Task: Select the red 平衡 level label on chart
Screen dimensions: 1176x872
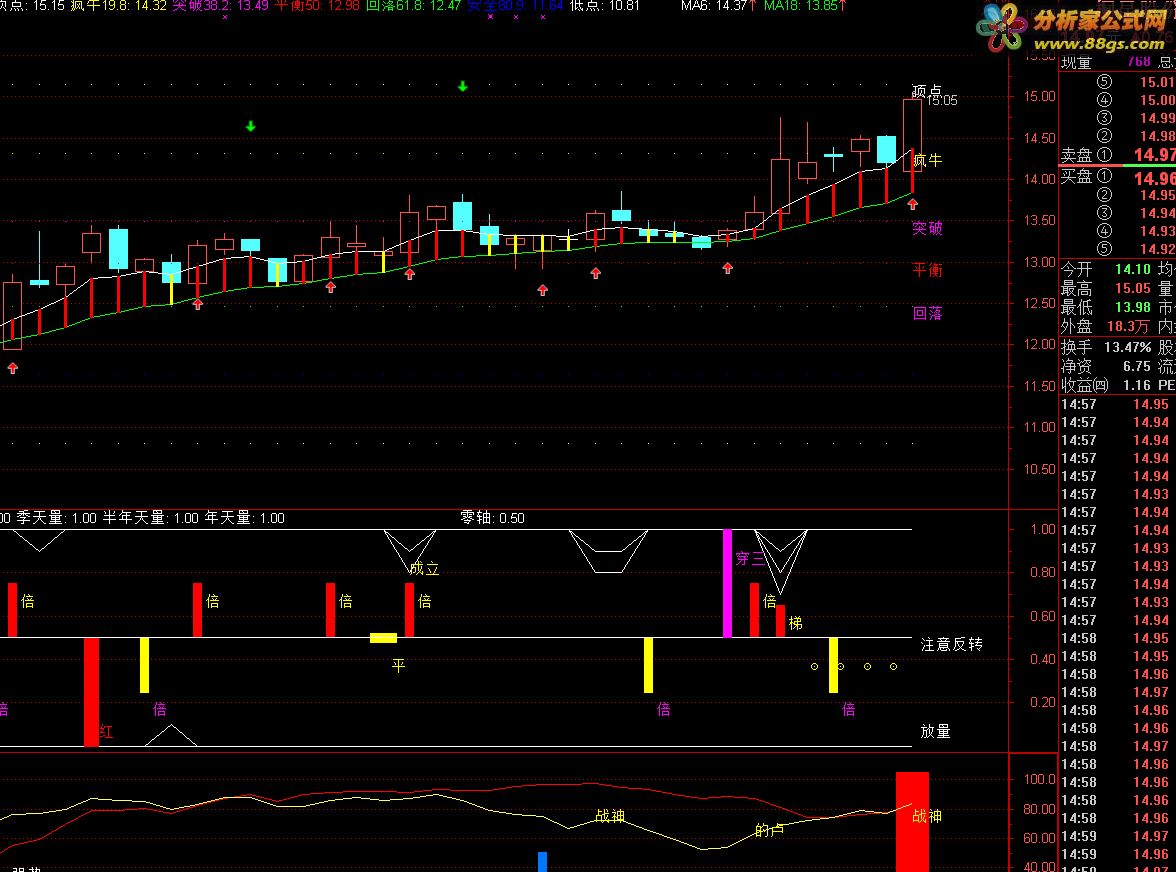Action: [x=927, y=270]
